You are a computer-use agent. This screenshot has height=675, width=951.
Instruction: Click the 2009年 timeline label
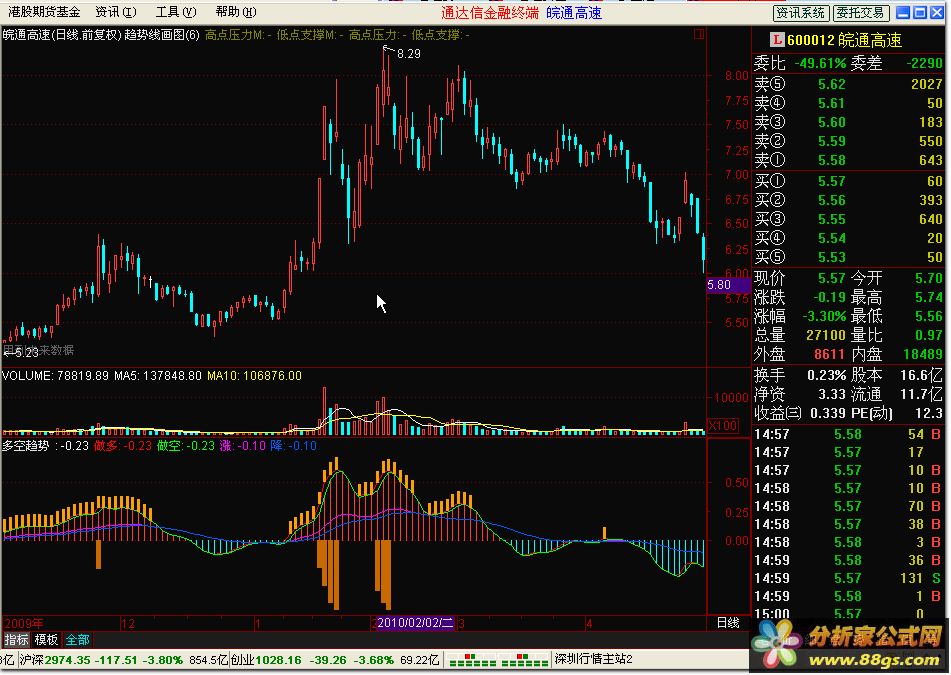pyautogui.click(x=24, y=623)
